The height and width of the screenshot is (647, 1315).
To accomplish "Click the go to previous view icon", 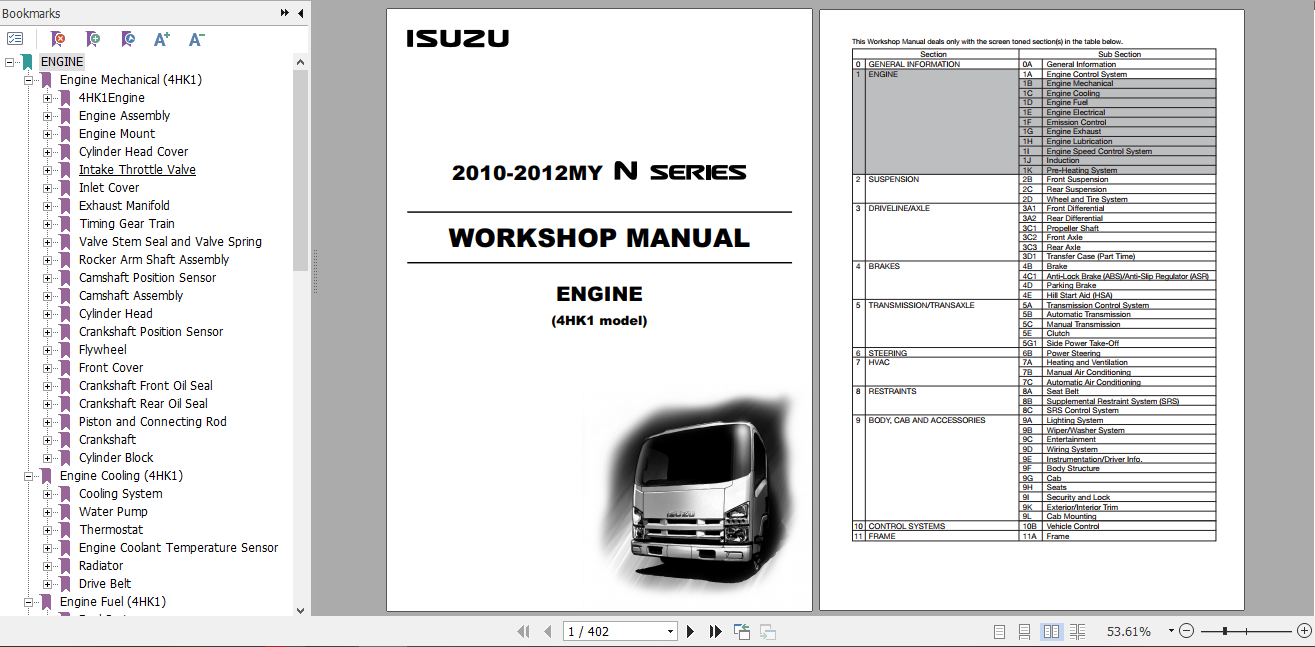I will [742, 631].
